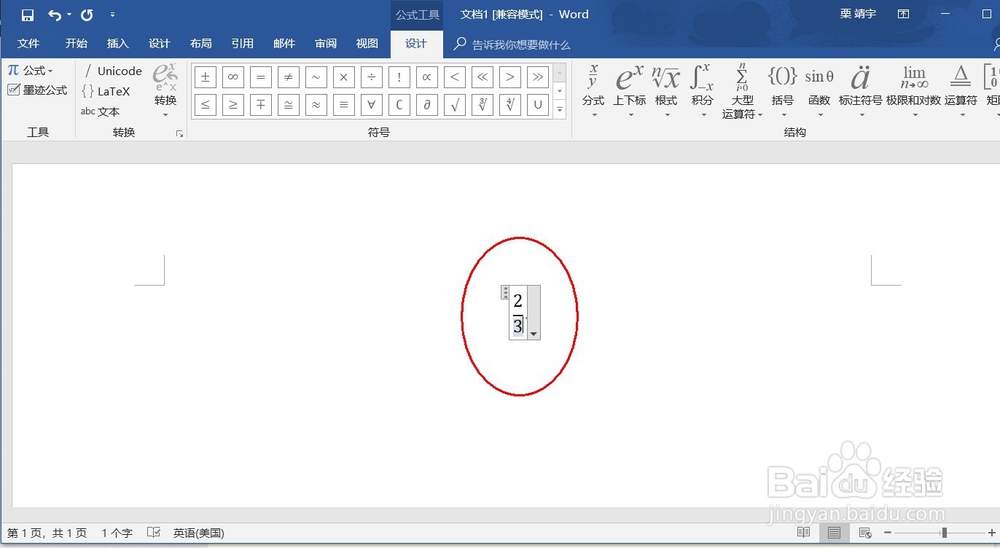The image size is (1000, 548).
Task: Click the Undo arrow icon
Action: click(55, 15)
